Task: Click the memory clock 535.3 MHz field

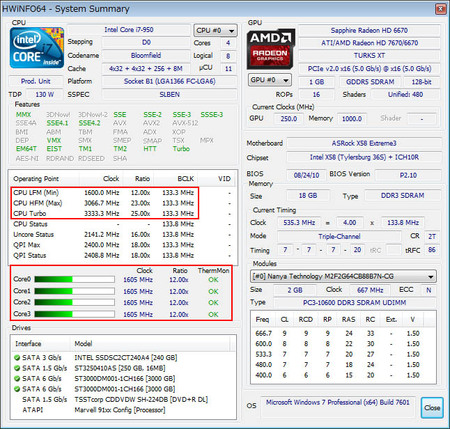Action: (x=299, y=223)
